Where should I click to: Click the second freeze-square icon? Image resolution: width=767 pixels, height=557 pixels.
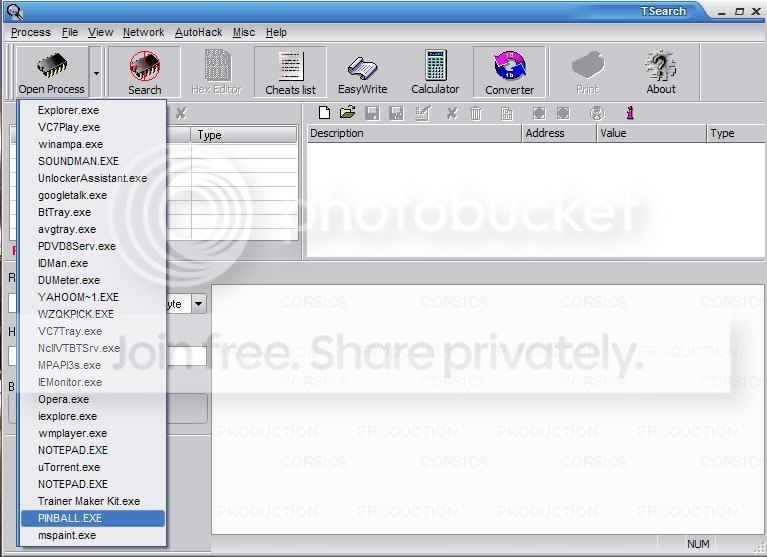(x=563, y=113)
